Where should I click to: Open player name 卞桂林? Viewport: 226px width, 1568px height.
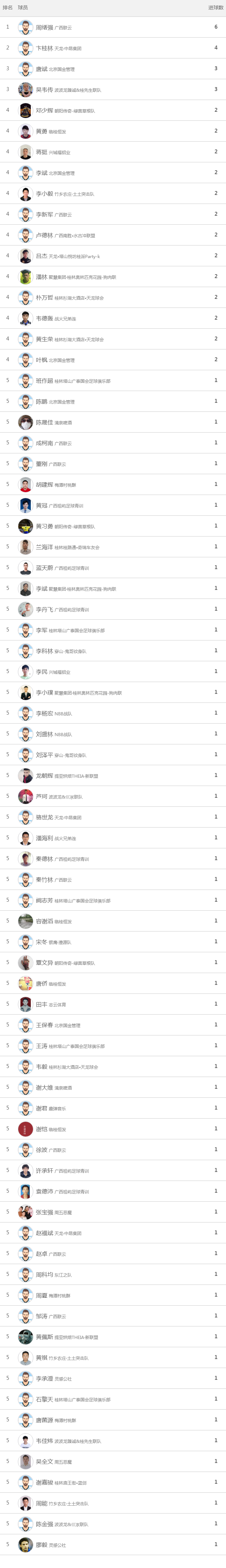coord(44,48)
